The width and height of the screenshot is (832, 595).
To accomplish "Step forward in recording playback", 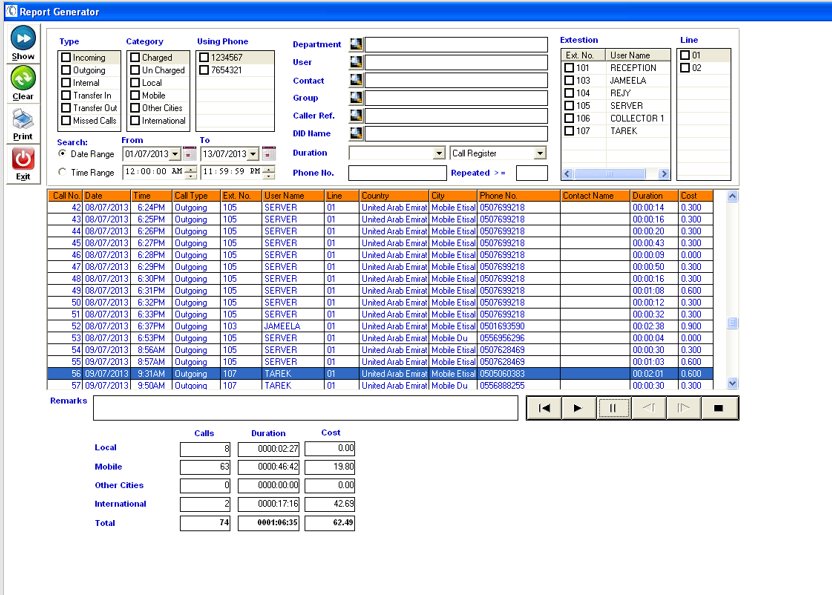I will tap(683, 408).
